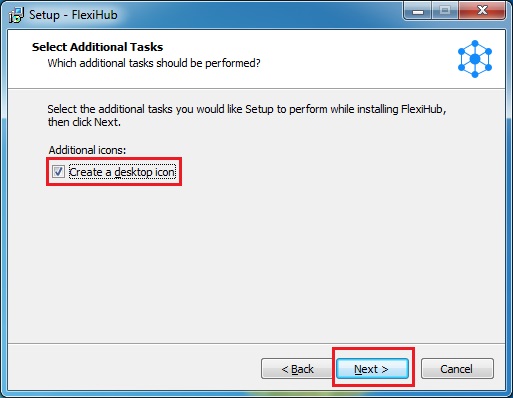Click the setup instructions paragraph text

tap(247, 115)
